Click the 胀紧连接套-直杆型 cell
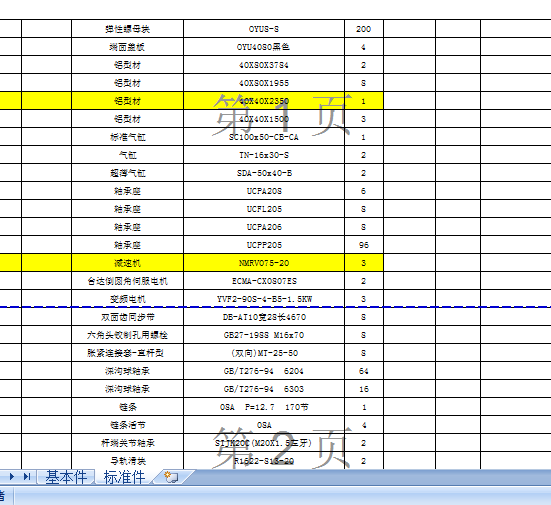The height and width of the screenshot is (505, 551). (x=127, y=353)
